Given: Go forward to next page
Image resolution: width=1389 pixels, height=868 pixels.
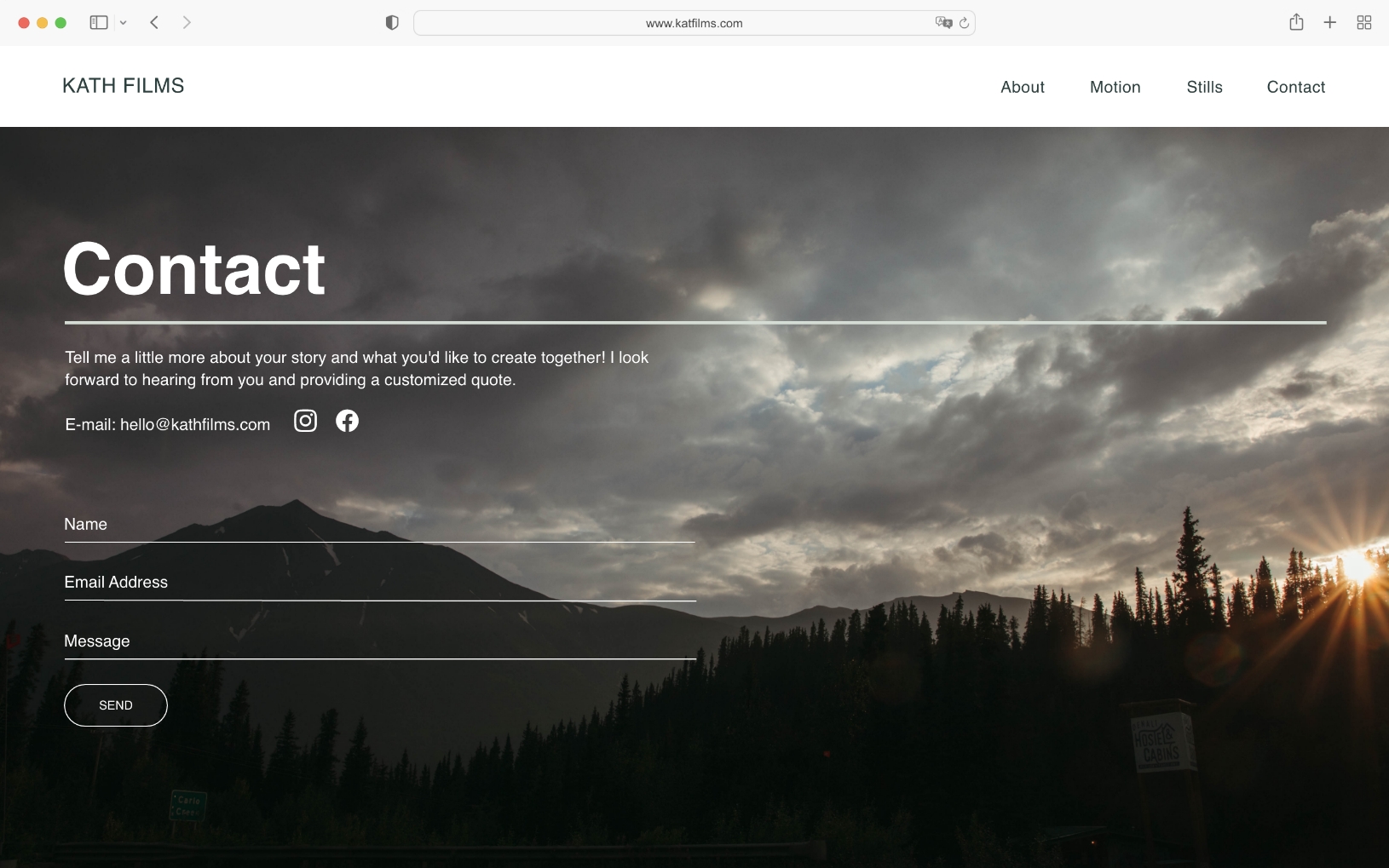Looking at the screenshot, I should [187, 23].
